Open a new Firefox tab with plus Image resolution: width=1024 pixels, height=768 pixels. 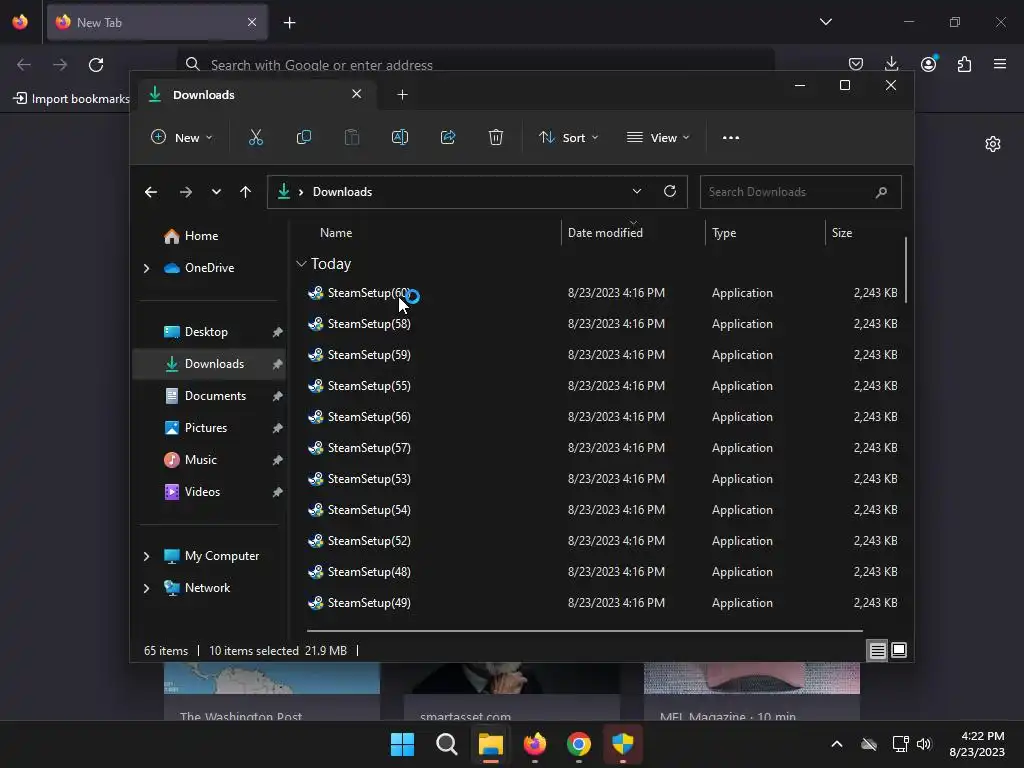point(289,22)
